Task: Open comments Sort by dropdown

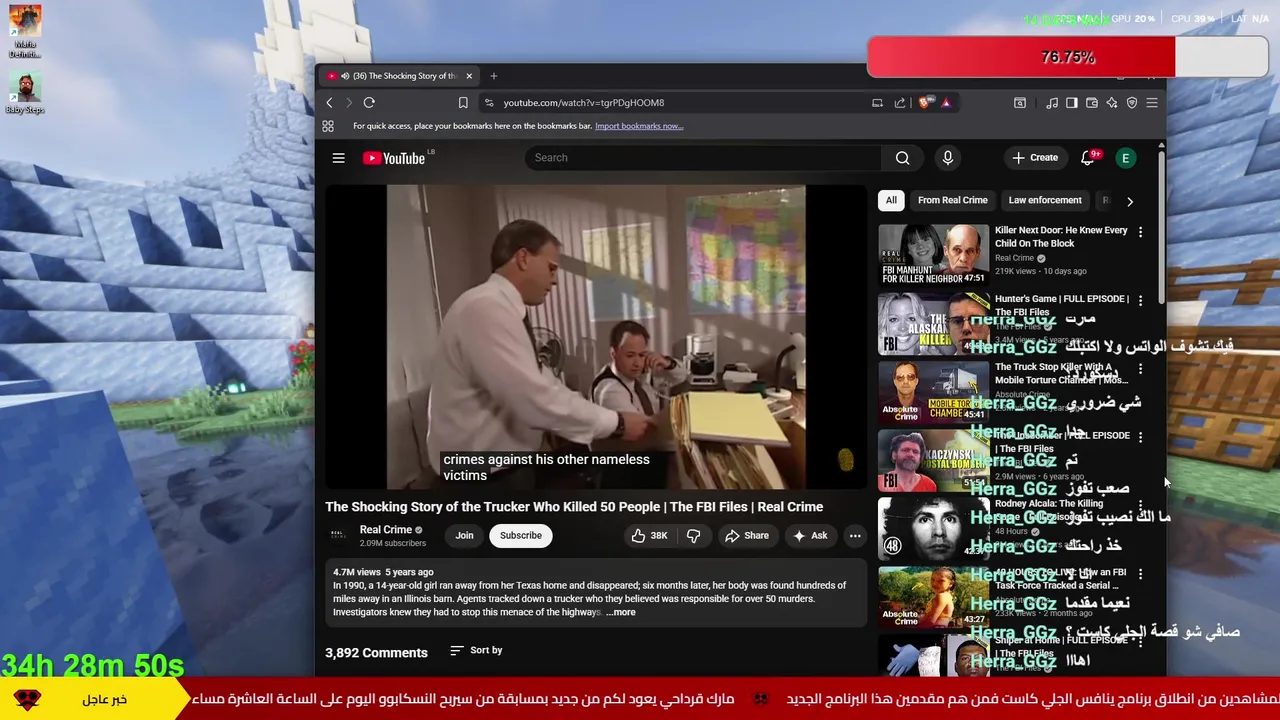Action: tap(476, 650)
